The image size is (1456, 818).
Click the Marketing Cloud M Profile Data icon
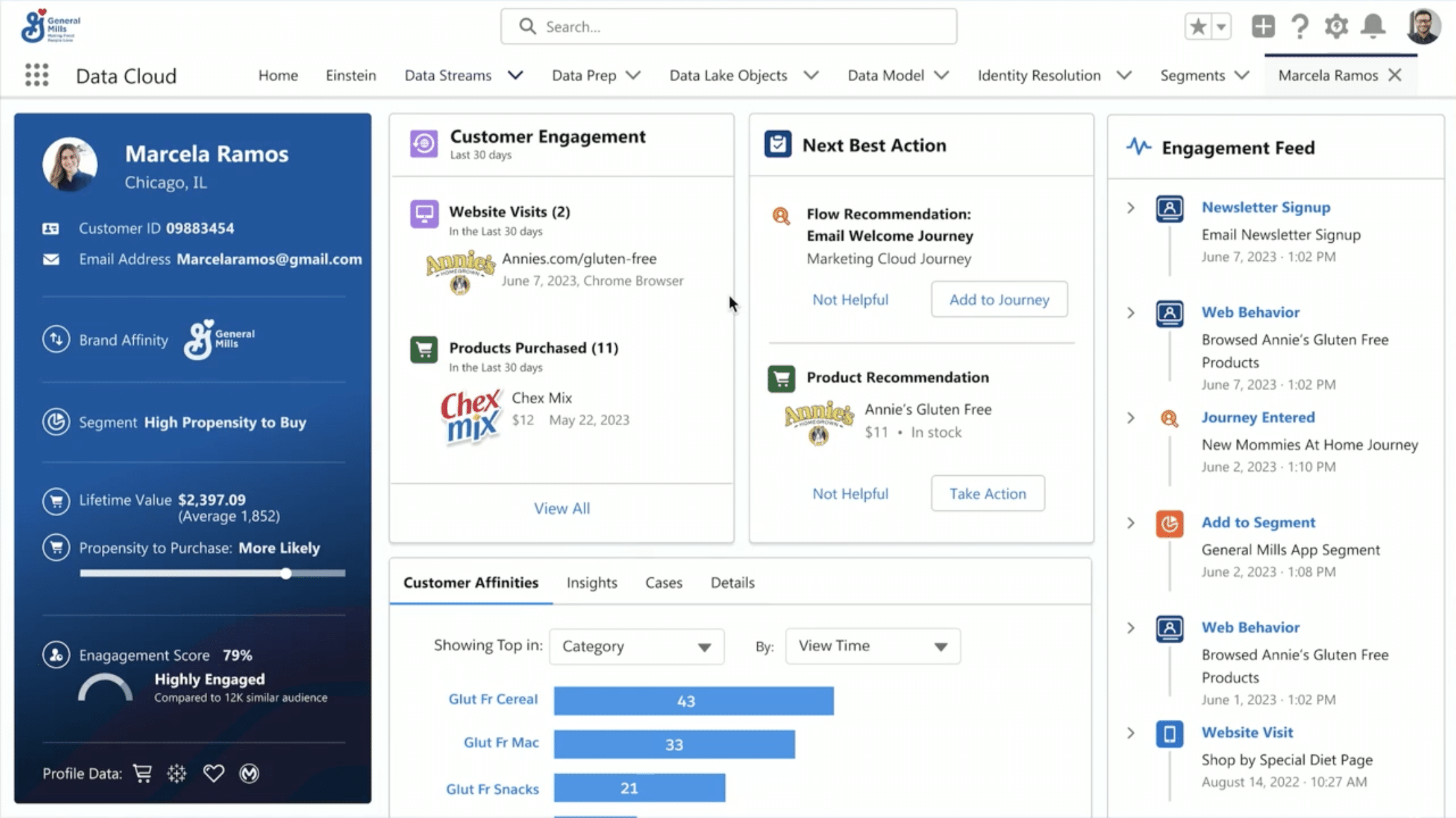(x=249, y=773)
